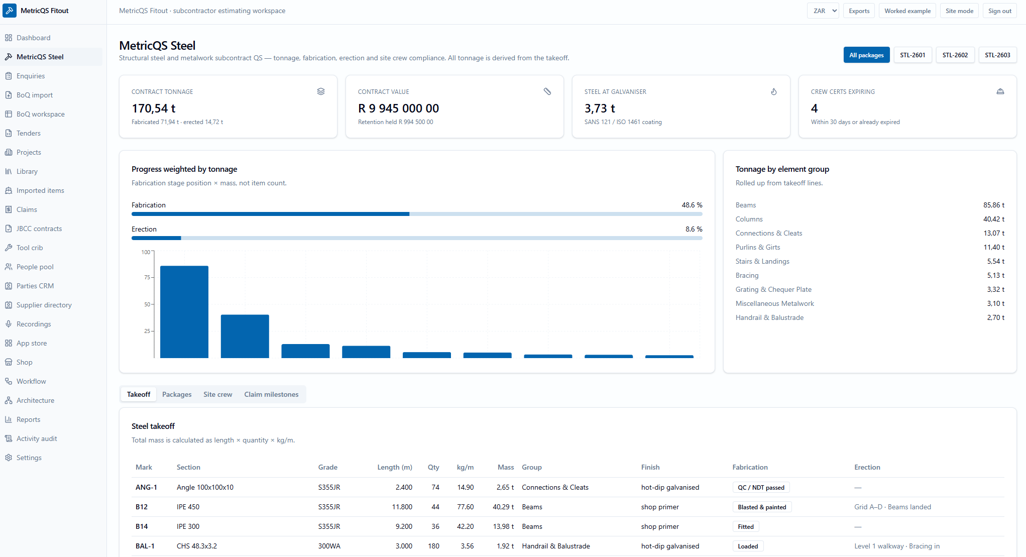The height and width of the screenshot is (557, 1026).
Task: Click the Mark column header
Action: click(144, 467)
